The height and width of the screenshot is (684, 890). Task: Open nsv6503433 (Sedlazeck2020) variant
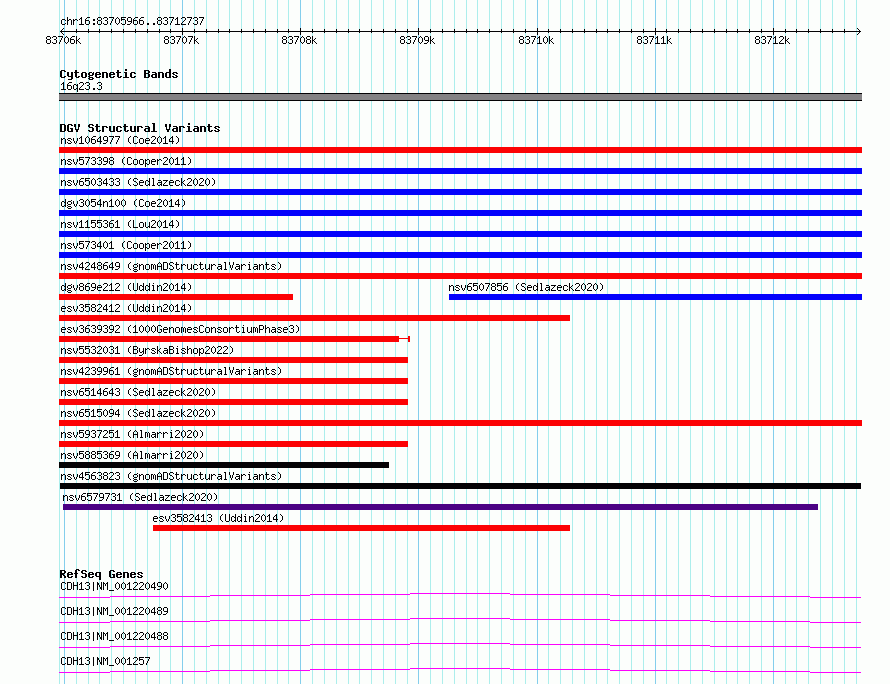pyautogui.click(x=138, y=182)
